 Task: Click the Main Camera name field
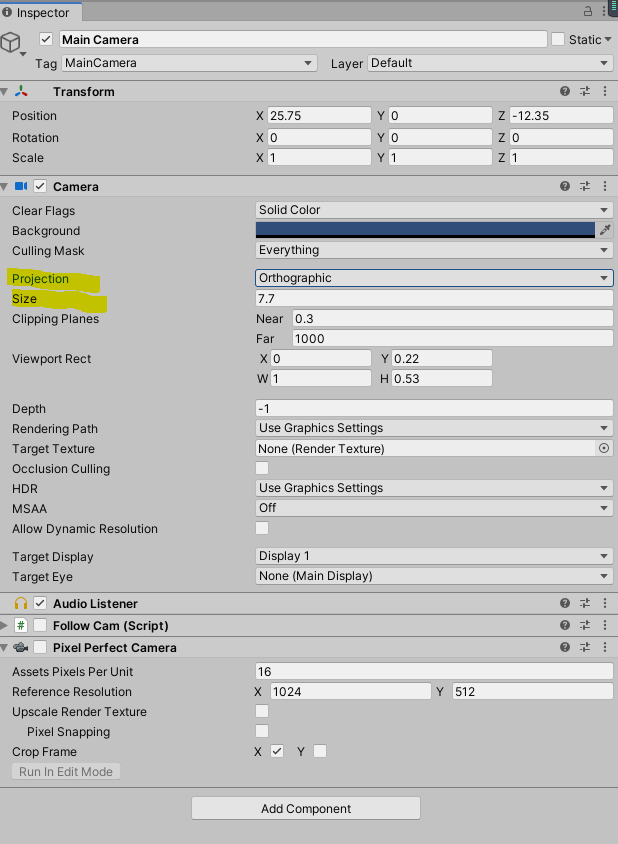[303, 39]
